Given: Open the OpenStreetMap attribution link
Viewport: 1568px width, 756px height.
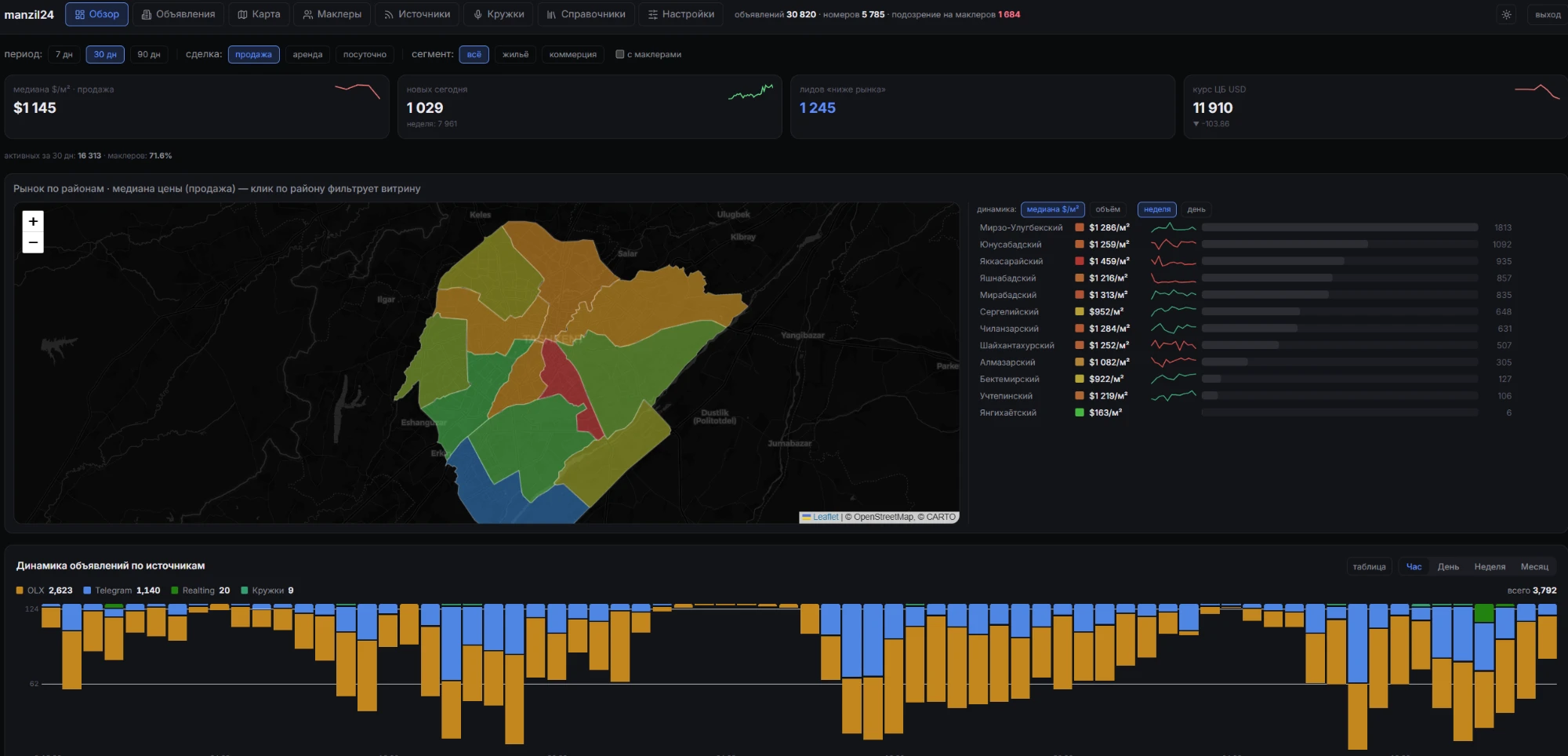Looking at the screenshot, I should coord(883,517).
